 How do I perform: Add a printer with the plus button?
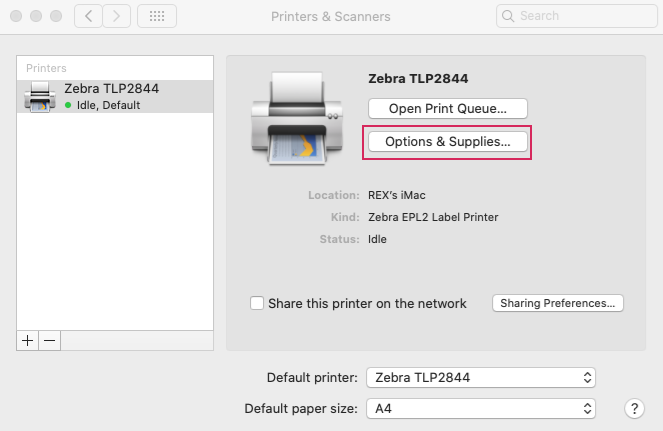point(27,340)
